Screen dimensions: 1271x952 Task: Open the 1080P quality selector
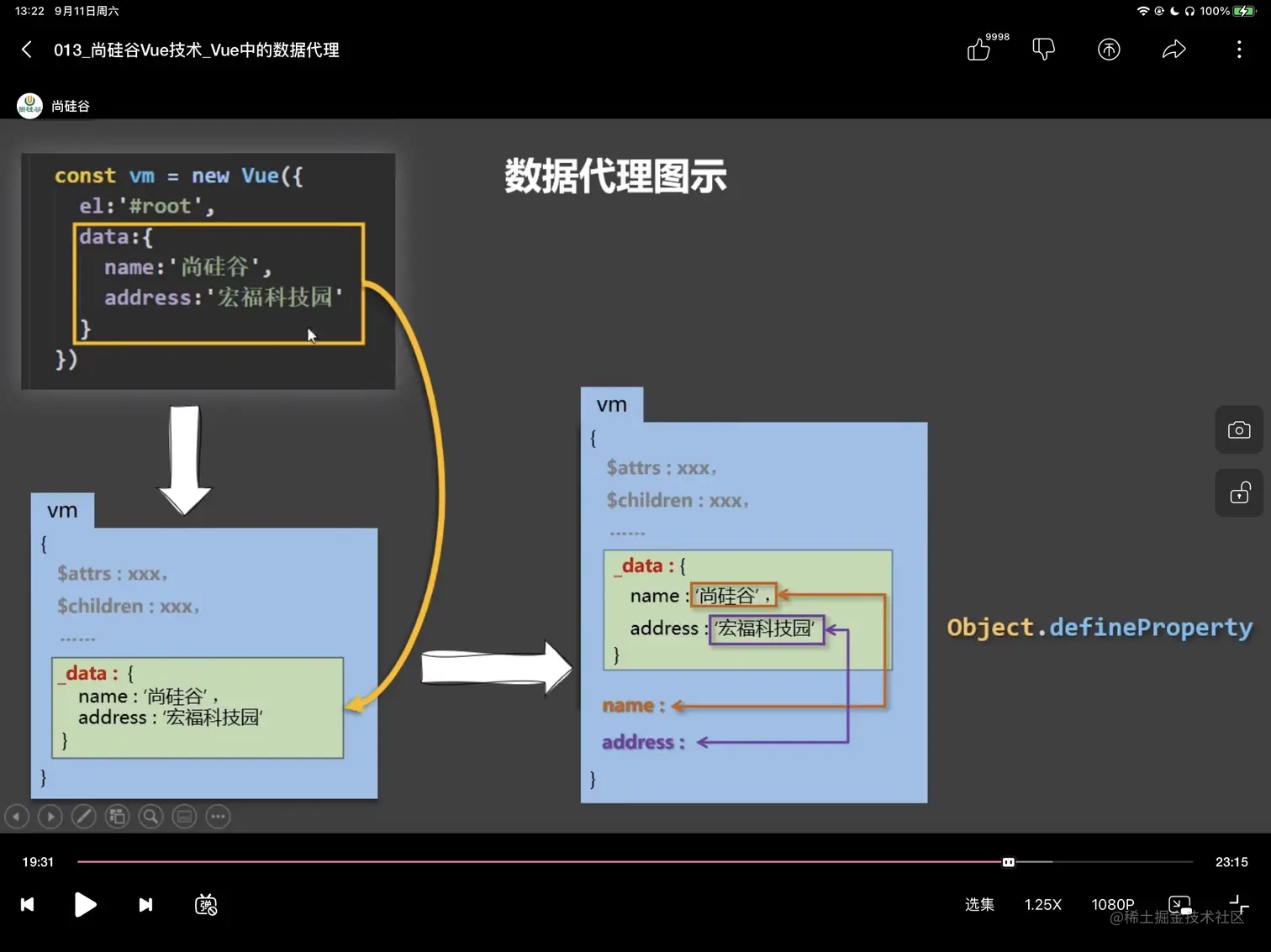1112,904
